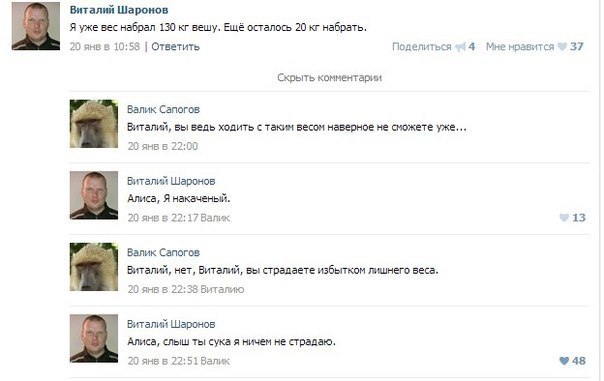Open monkey avatar on 22:38 comment
This screenshot has width=604, height=381.
(x=94, y=267)
